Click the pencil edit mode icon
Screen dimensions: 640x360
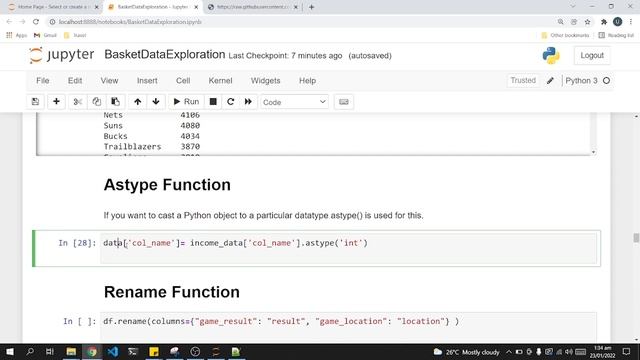coord(550,81)
